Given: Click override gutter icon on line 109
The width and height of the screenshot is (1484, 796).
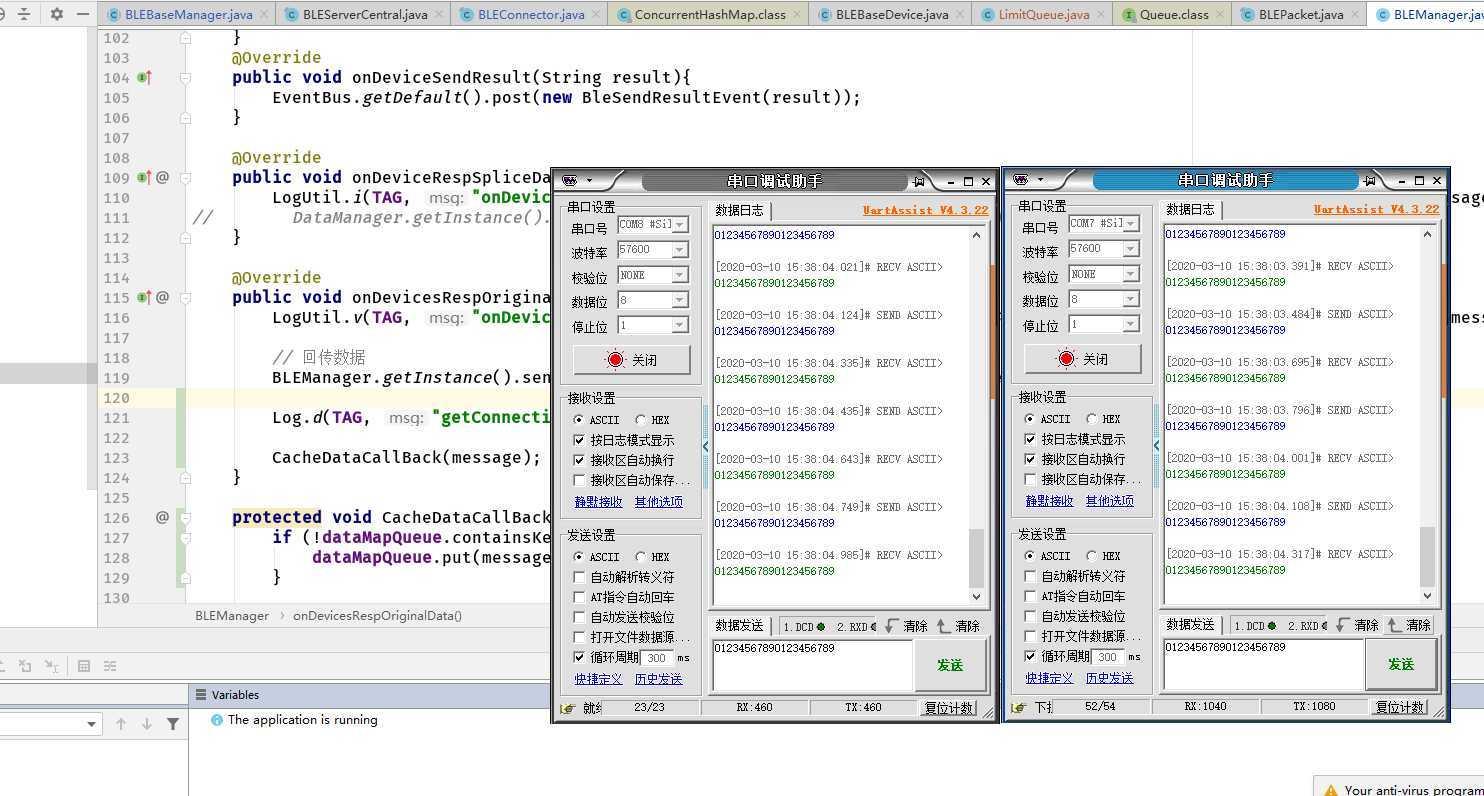Looking at the screenshot, I should [x=144, y=177].
